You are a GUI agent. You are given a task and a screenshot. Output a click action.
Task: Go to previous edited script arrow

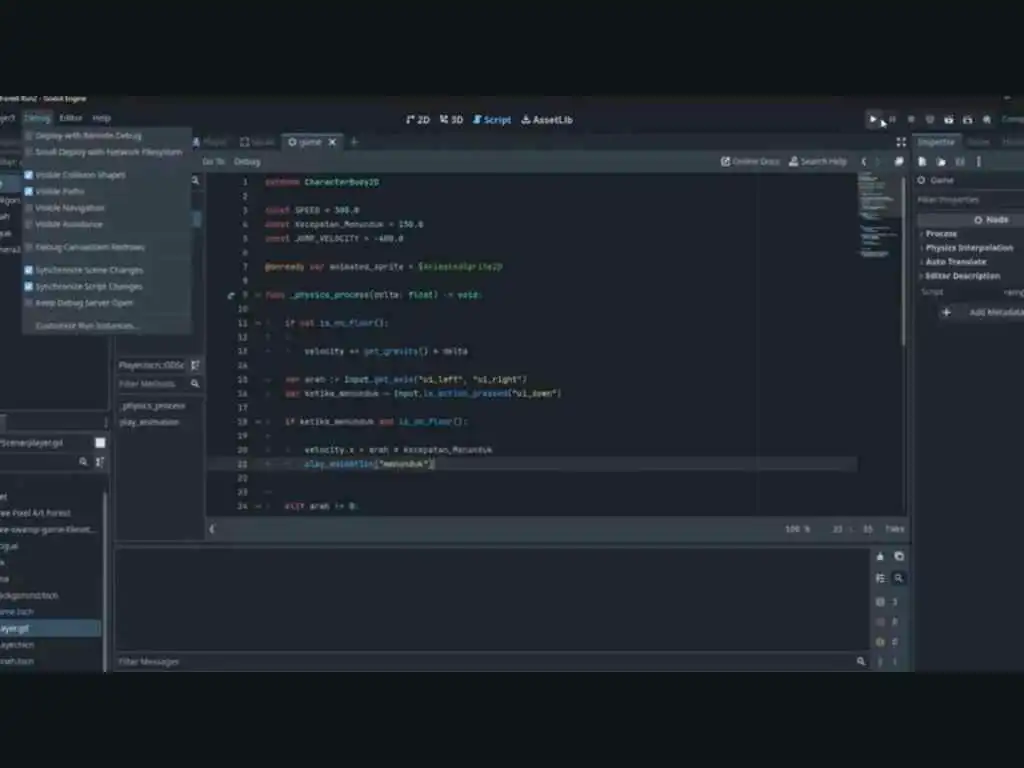863,161
